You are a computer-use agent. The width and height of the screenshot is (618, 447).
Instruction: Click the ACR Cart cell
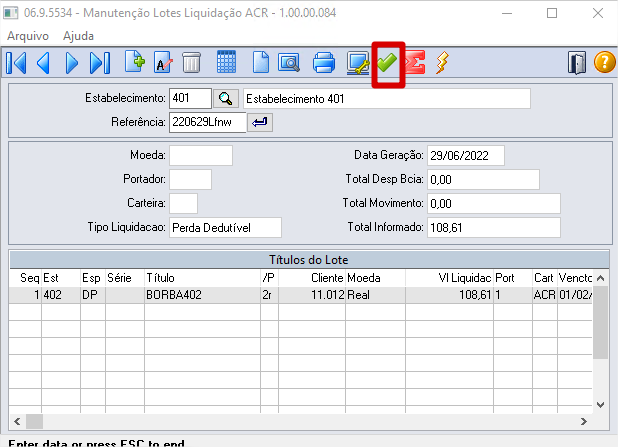(545, 295)
